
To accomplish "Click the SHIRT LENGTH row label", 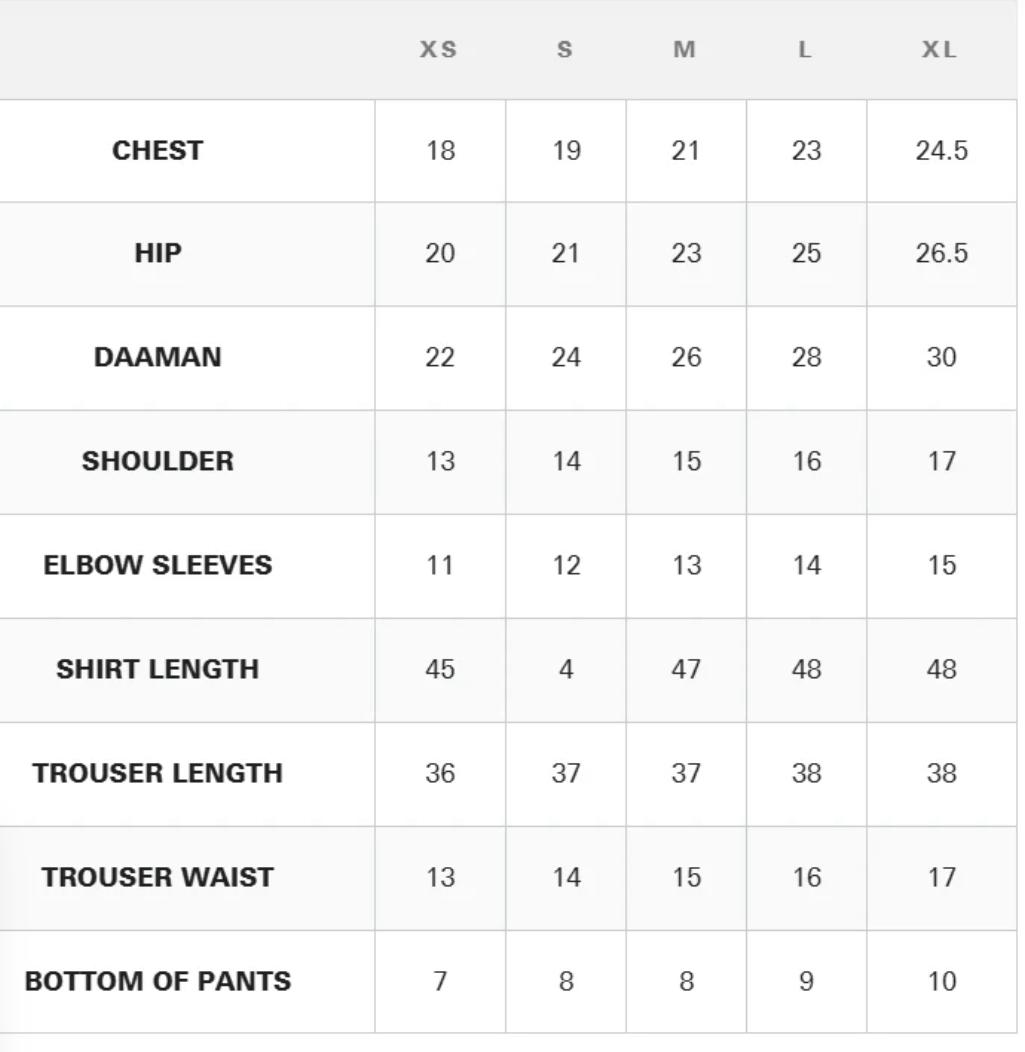I will click(157, 669).
